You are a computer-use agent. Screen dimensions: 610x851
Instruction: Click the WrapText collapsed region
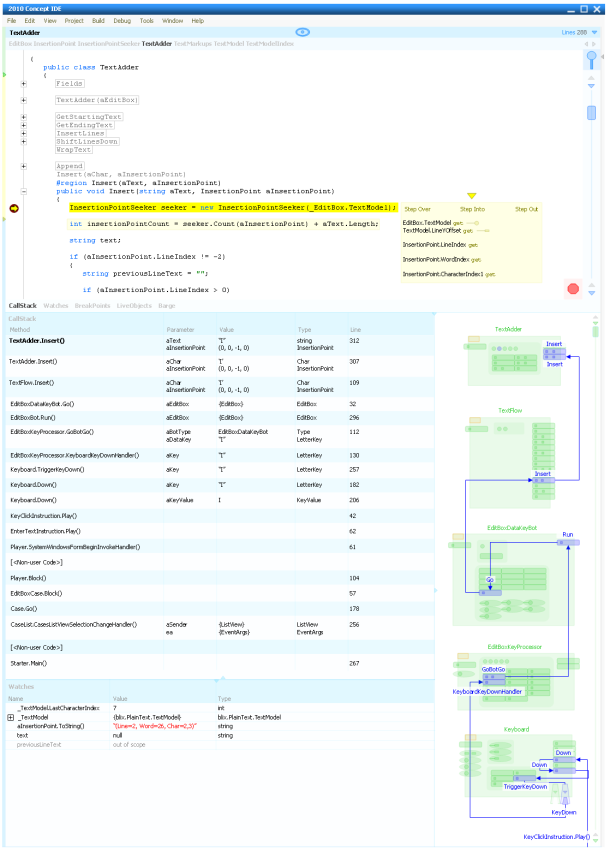(73, 150)
